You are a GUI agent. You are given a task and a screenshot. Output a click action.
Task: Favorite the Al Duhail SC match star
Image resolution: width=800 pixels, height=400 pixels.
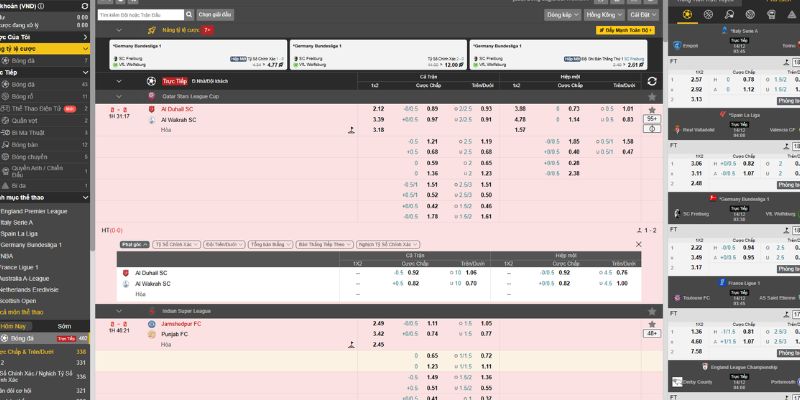tap(652, 108)
